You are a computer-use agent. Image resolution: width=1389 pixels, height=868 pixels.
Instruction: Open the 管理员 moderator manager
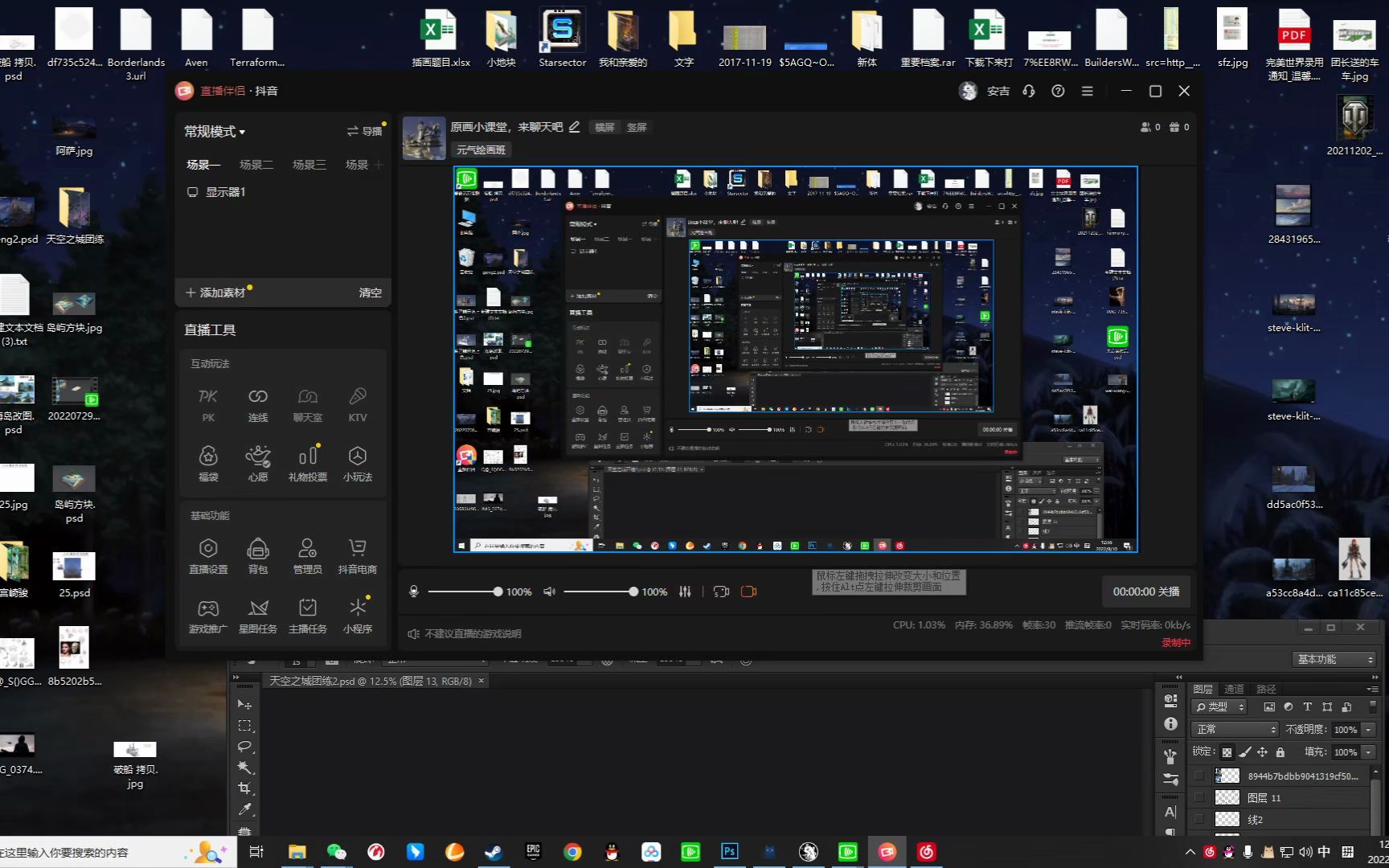click(308, 556)
